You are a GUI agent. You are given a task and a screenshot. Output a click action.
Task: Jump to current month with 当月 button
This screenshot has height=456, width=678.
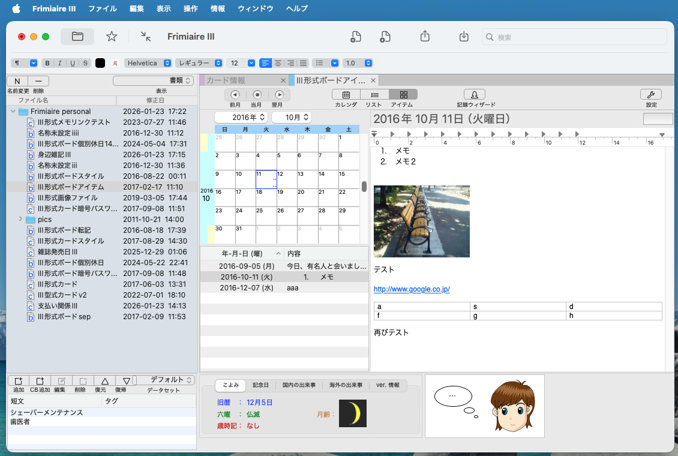[x=256, y=95]
